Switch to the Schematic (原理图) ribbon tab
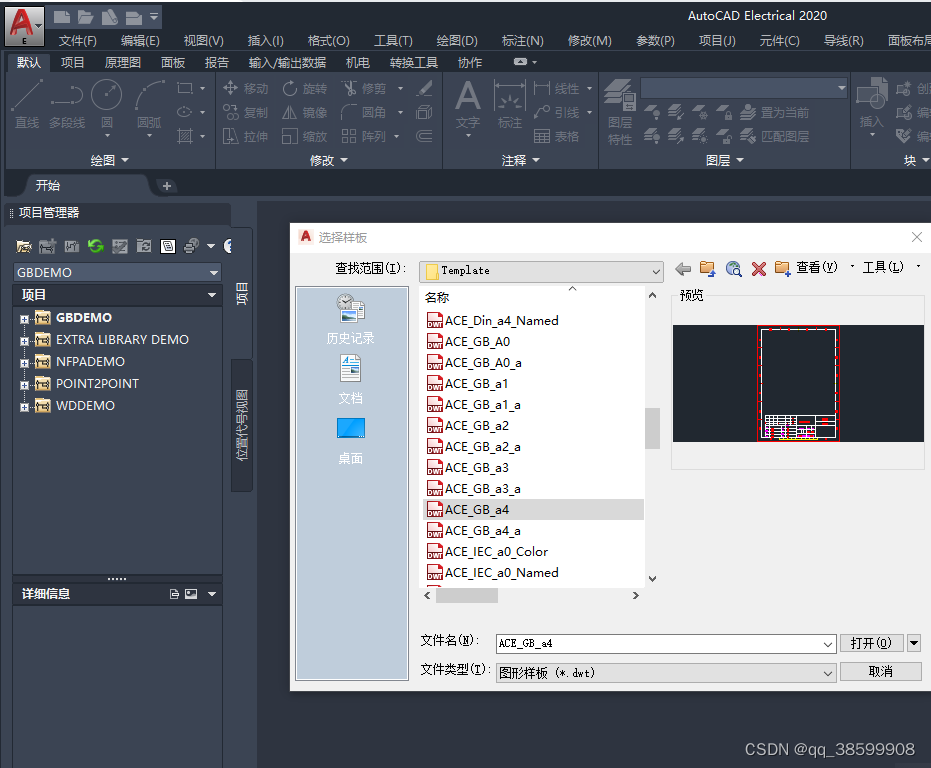The image size is (931, 768). [123, 62]
